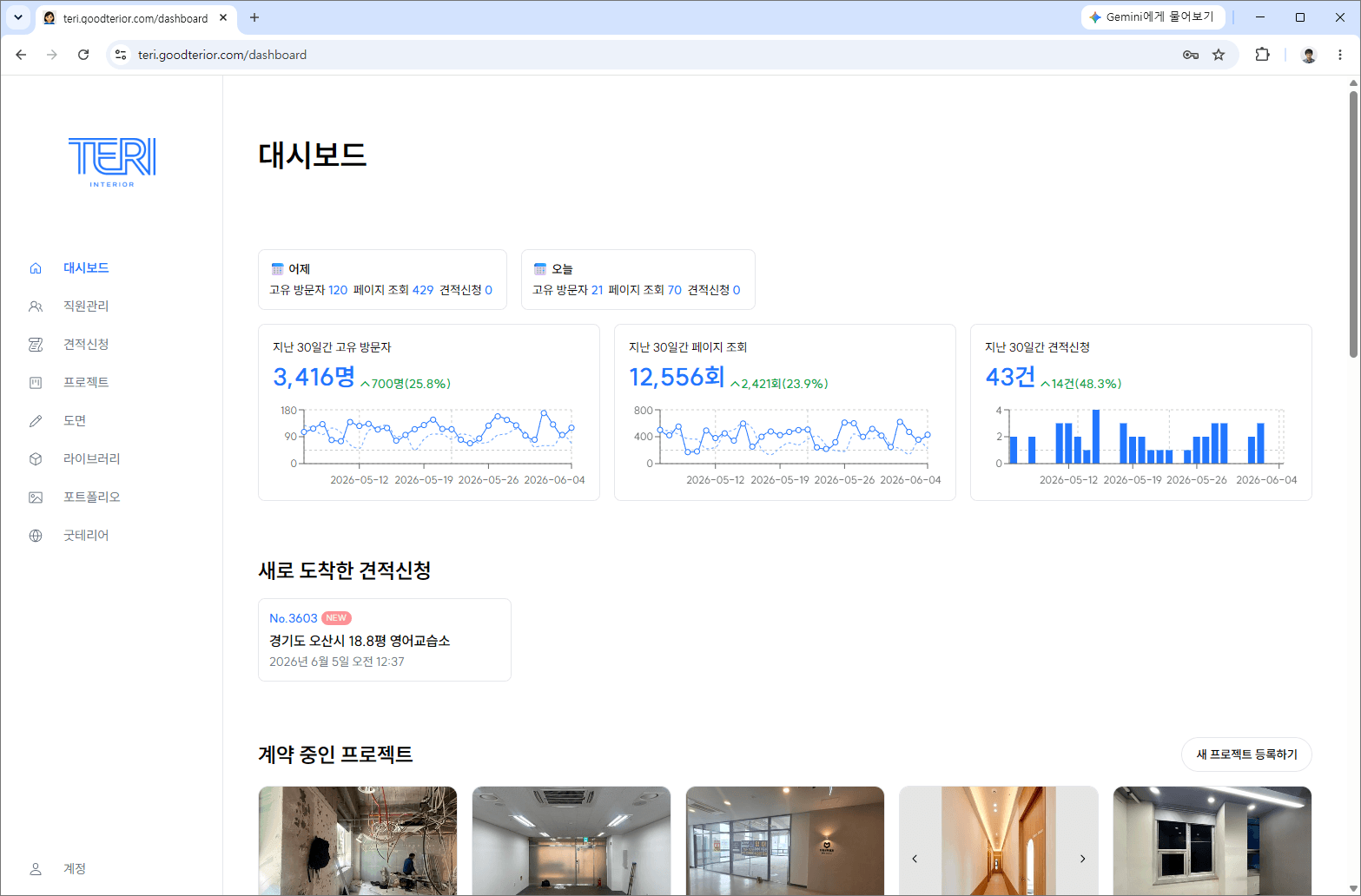Open the 경기도 오산시 18.8평 영어교습소 request
Screen dimensions: 1361x896
pyautogui.click(x=360, y=641)
